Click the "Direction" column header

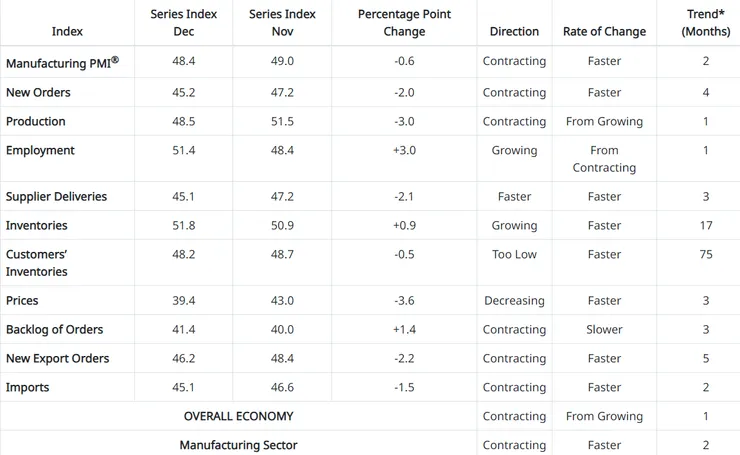click(x=514, y=31)
